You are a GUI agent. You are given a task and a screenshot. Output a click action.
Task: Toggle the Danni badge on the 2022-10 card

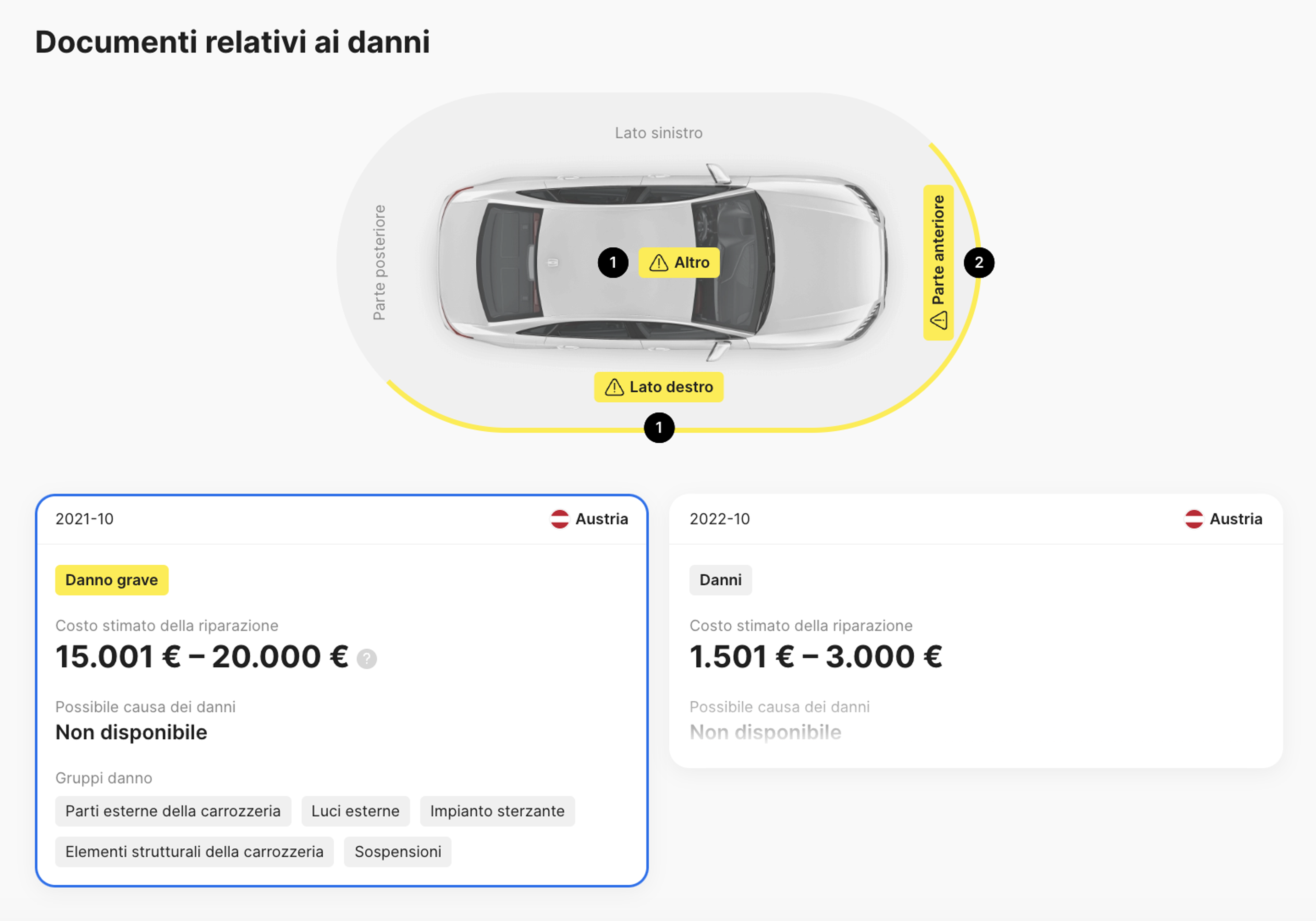720,580
